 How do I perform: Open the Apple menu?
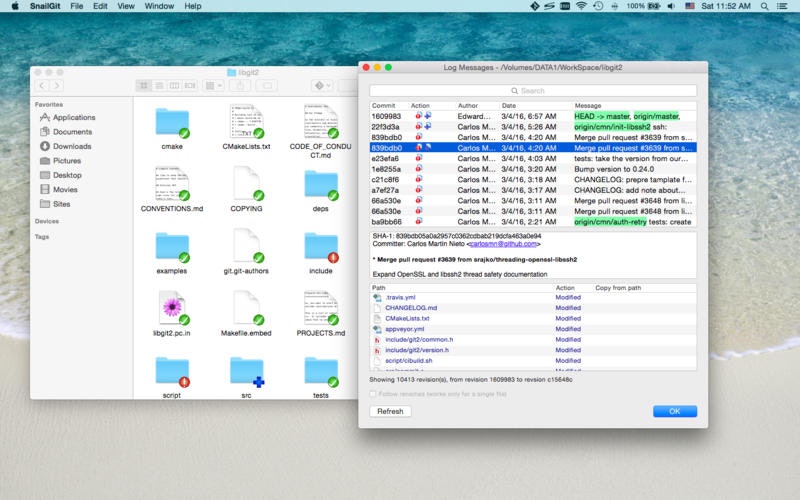click(15, 6)
